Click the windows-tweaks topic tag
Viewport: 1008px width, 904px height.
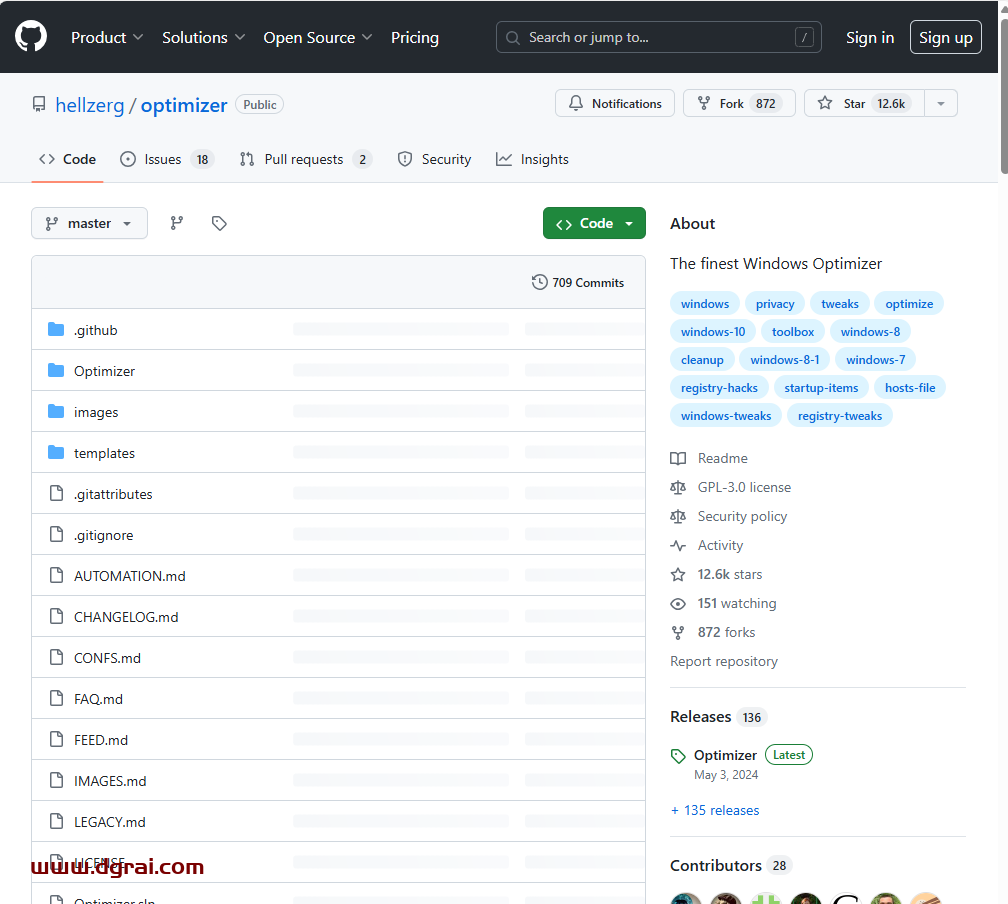(726, 416)
